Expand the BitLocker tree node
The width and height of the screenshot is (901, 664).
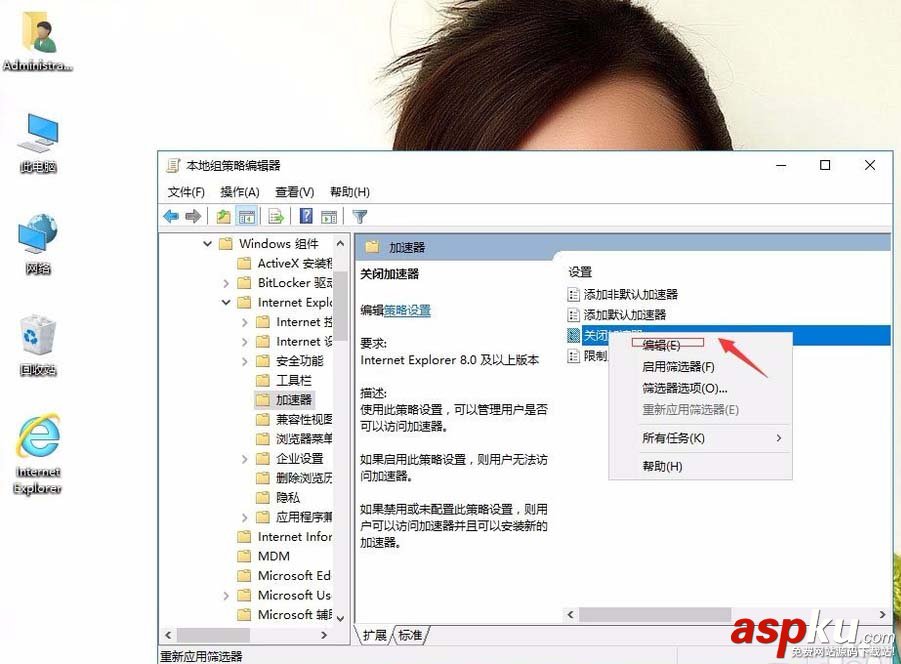click(x=226, y=283)
